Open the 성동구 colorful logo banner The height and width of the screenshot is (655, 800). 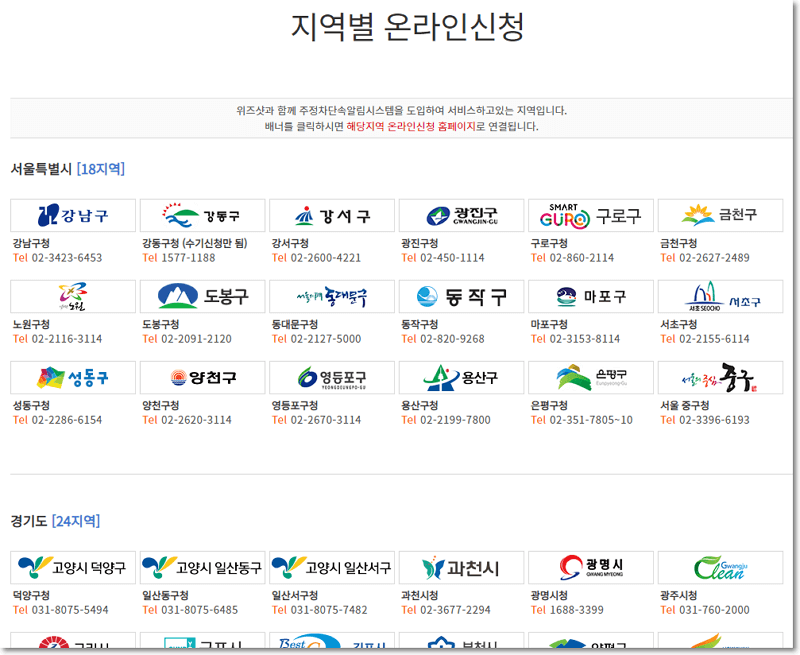[x=73, y=378]
